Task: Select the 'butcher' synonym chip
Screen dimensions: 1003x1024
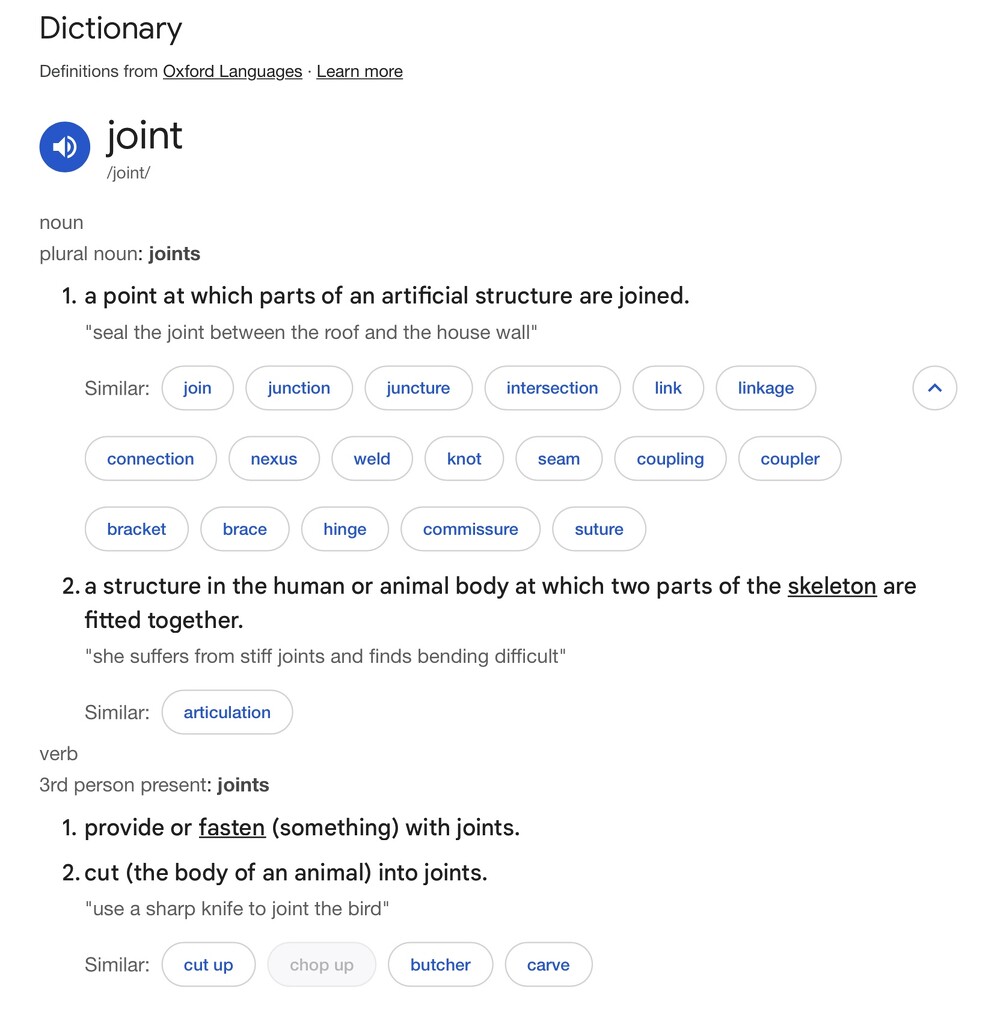Action: click(x=441, y=965)
